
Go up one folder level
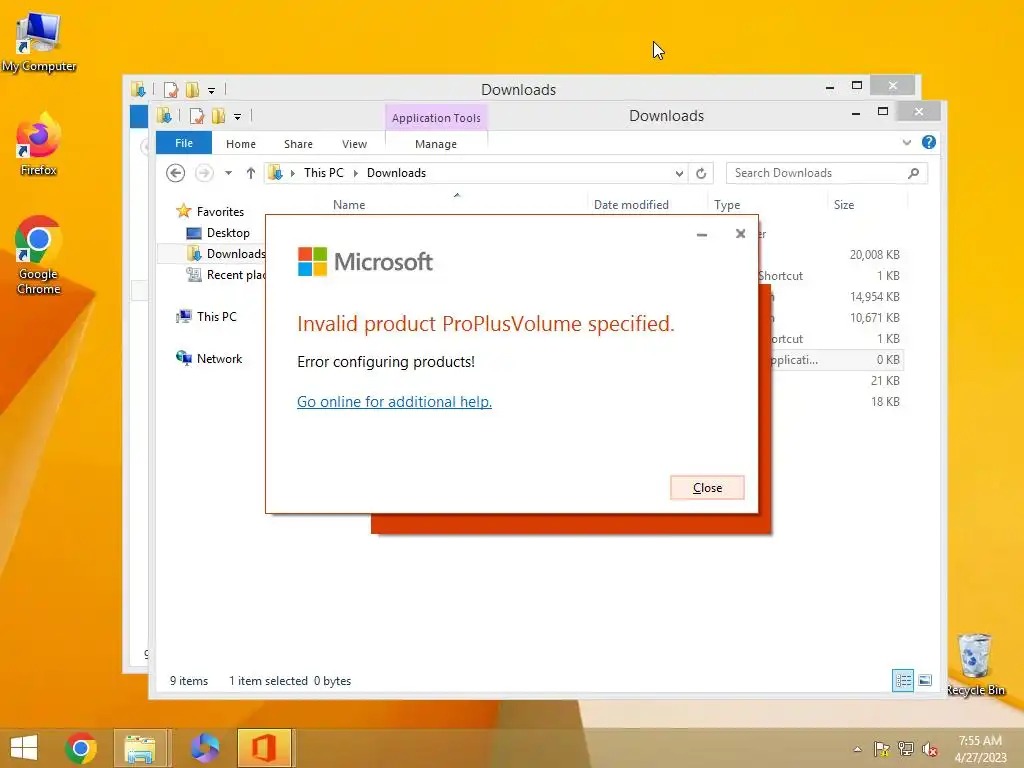tap(251, 173)
